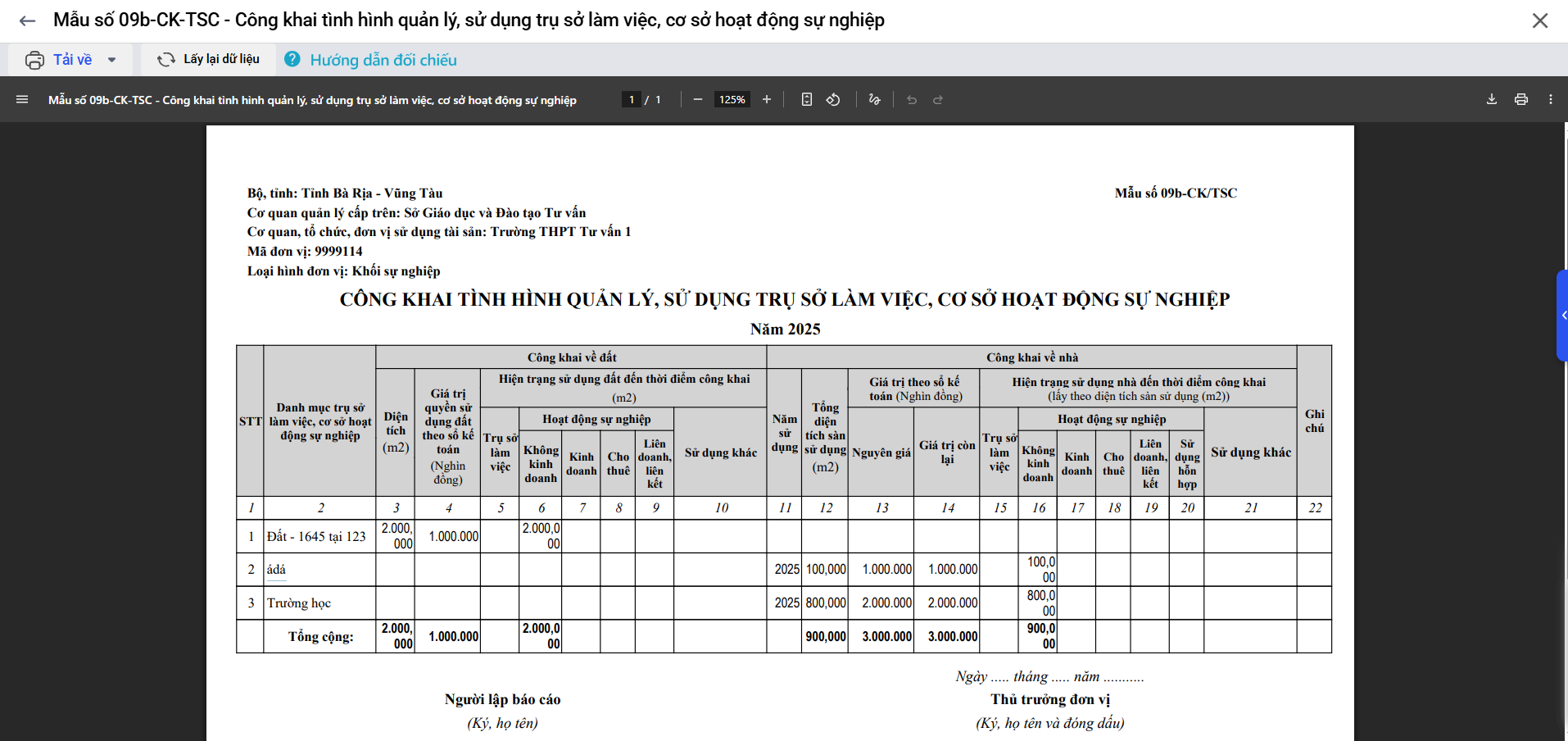Expand the blue side panel tab
Viewport: 1568px width, 741px height.
click(x=1562, y=316)
